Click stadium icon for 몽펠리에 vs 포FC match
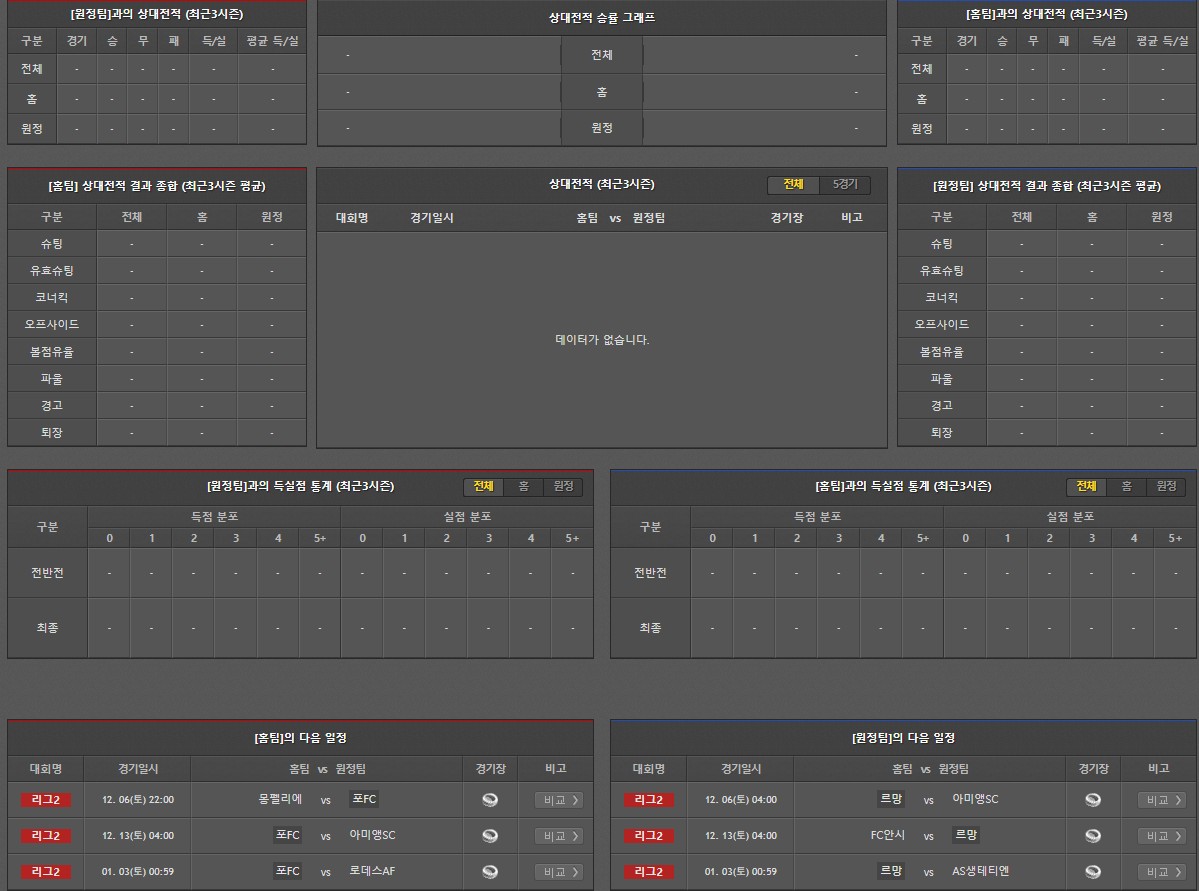Image resolution: width=1199 pixels, height=891 pixels. [x=490, y=800]
